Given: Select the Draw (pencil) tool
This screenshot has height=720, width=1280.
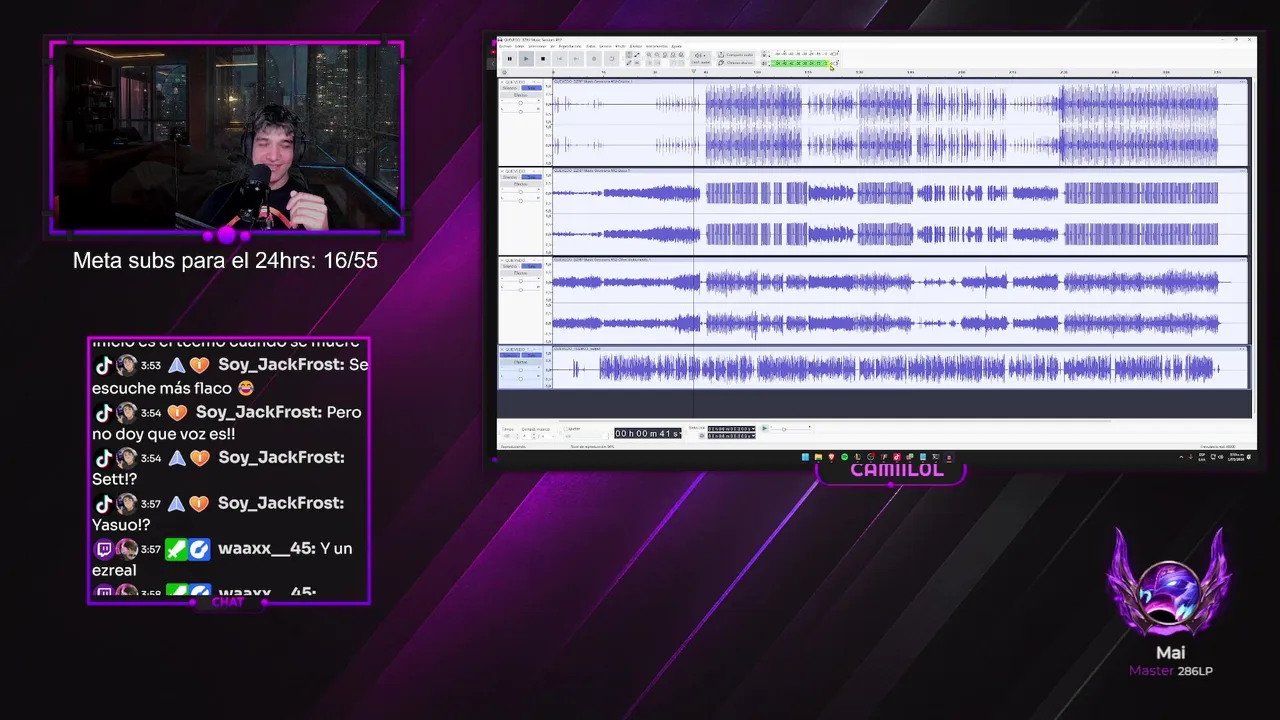Looking at the screenshot, I should 629,63.
